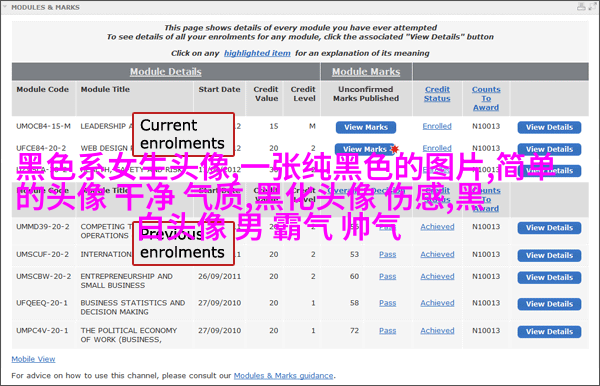600x386 pixels.
Task: Click Pass decision for UMSCUF-20-2
Action: [388, 254]
